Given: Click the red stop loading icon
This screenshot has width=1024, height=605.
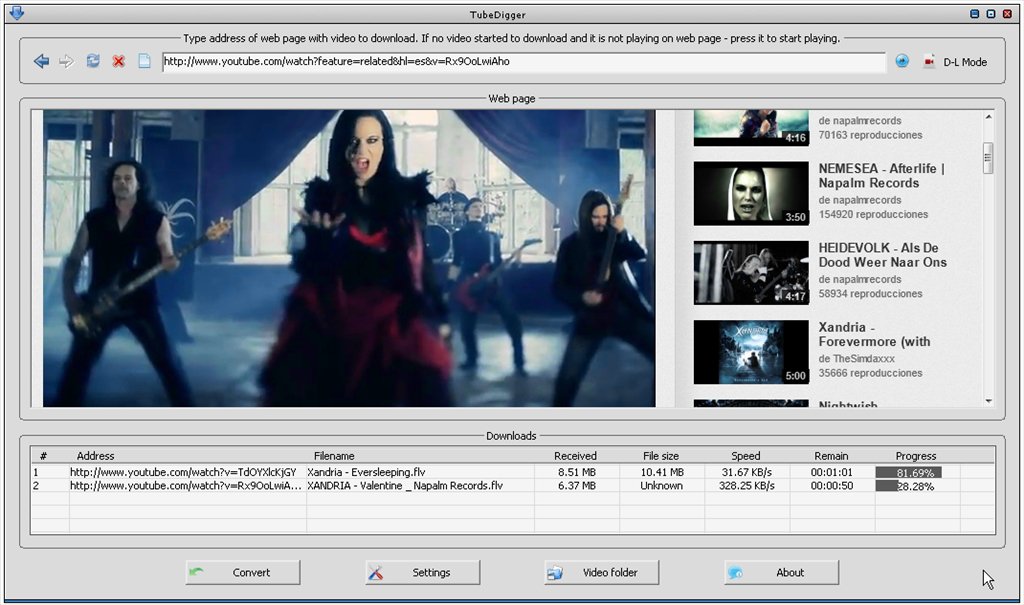Looking at the screenshot, I should click(118, 61).
